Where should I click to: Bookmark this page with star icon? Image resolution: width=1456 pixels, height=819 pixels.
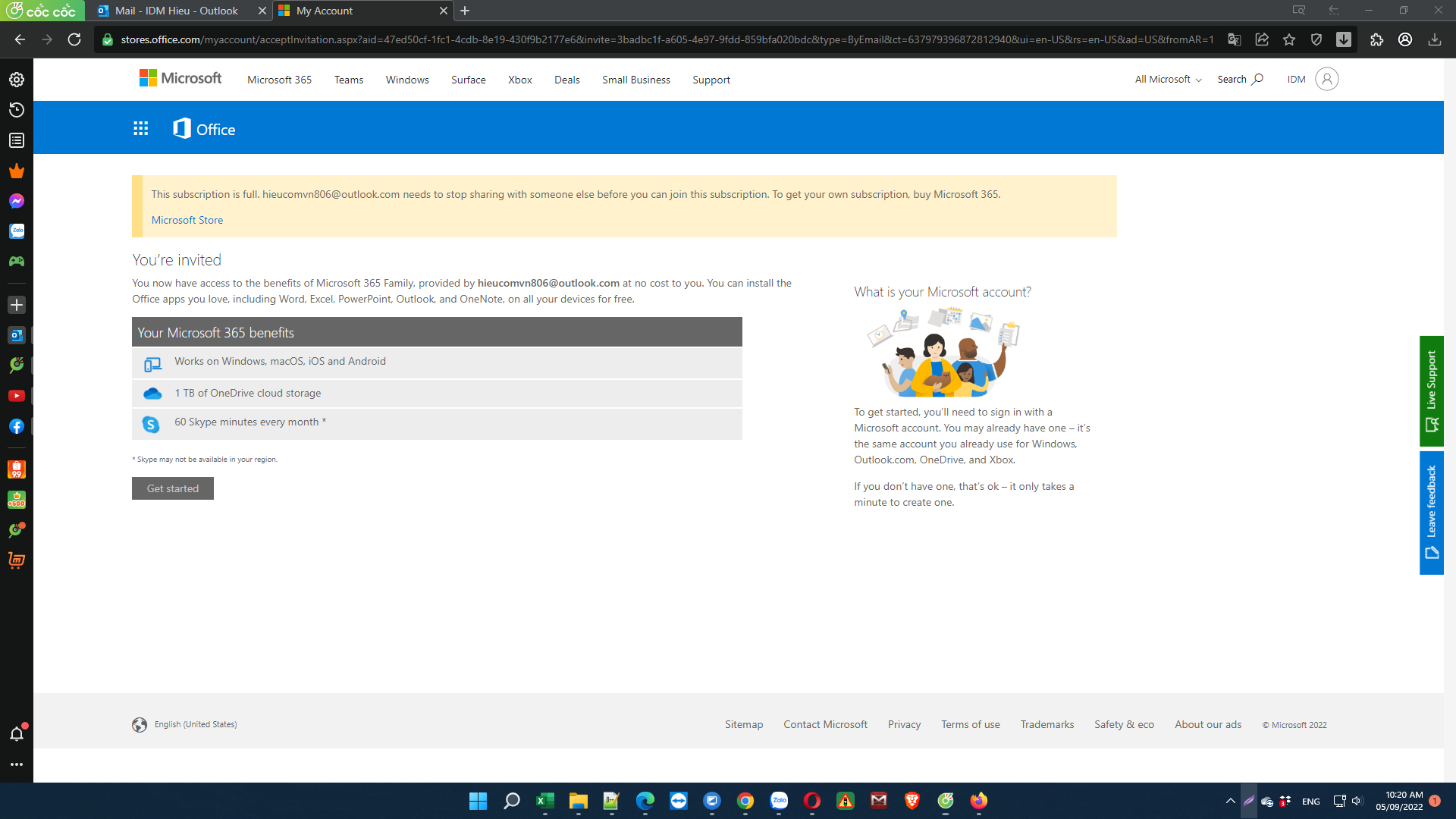[x=1289, y=39]
